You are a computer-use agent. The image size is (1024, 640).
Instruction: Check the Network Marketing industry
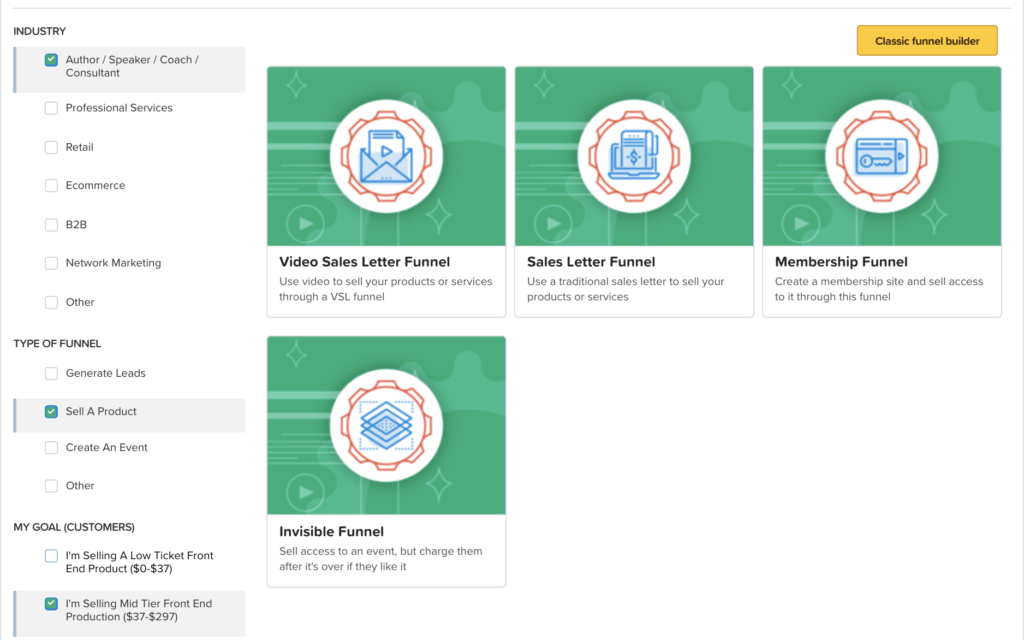(50, 263)
